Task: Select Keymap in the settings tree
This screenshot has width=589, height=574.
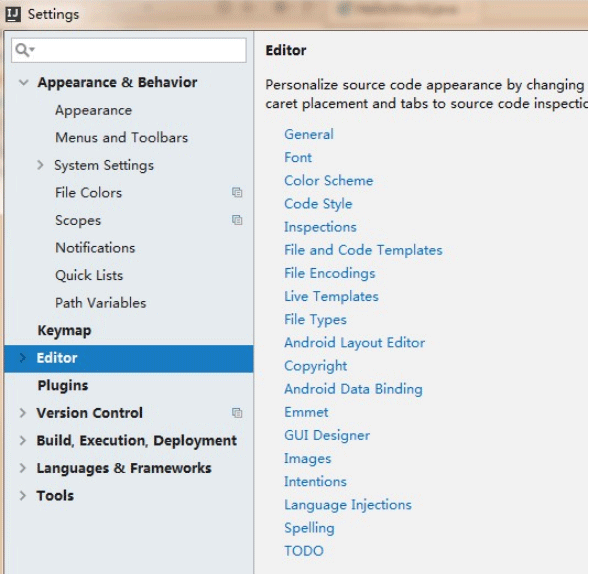Action: tap(64, 331)
